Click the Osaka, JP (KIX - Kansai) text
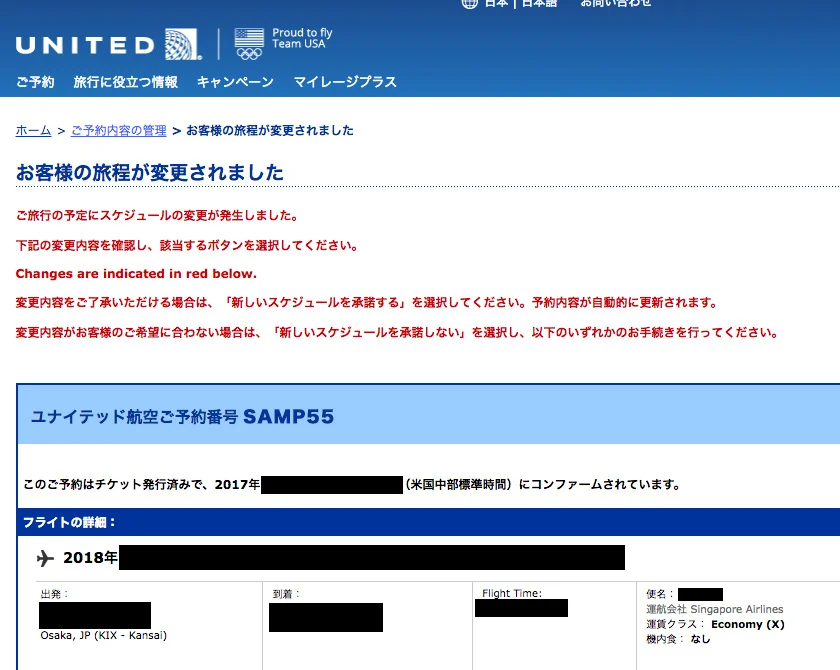Screen dimensions: 840x670 coord(103,635)
